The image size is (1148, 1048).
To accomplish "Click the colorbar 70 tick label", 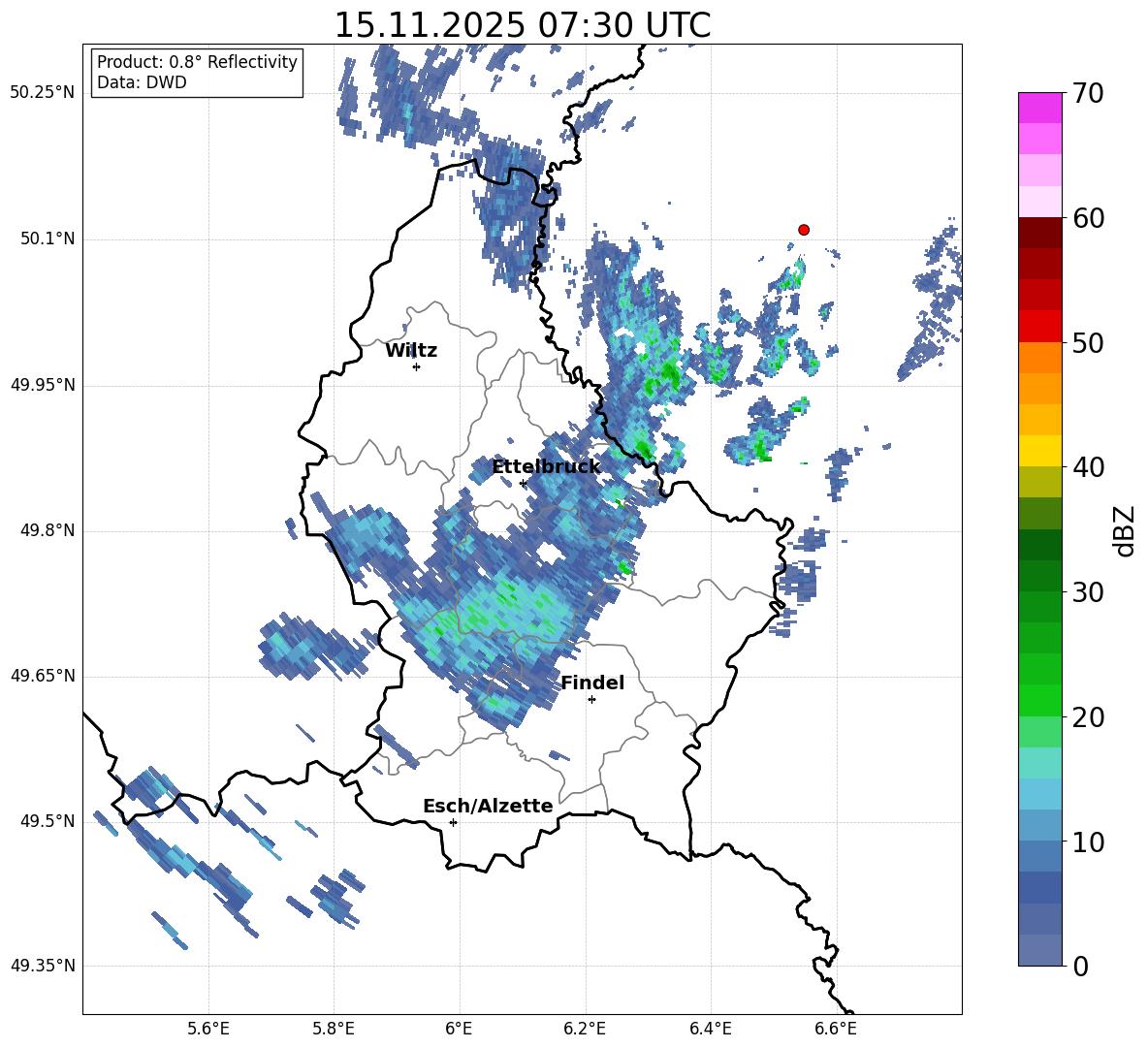I will (1089, 94).
